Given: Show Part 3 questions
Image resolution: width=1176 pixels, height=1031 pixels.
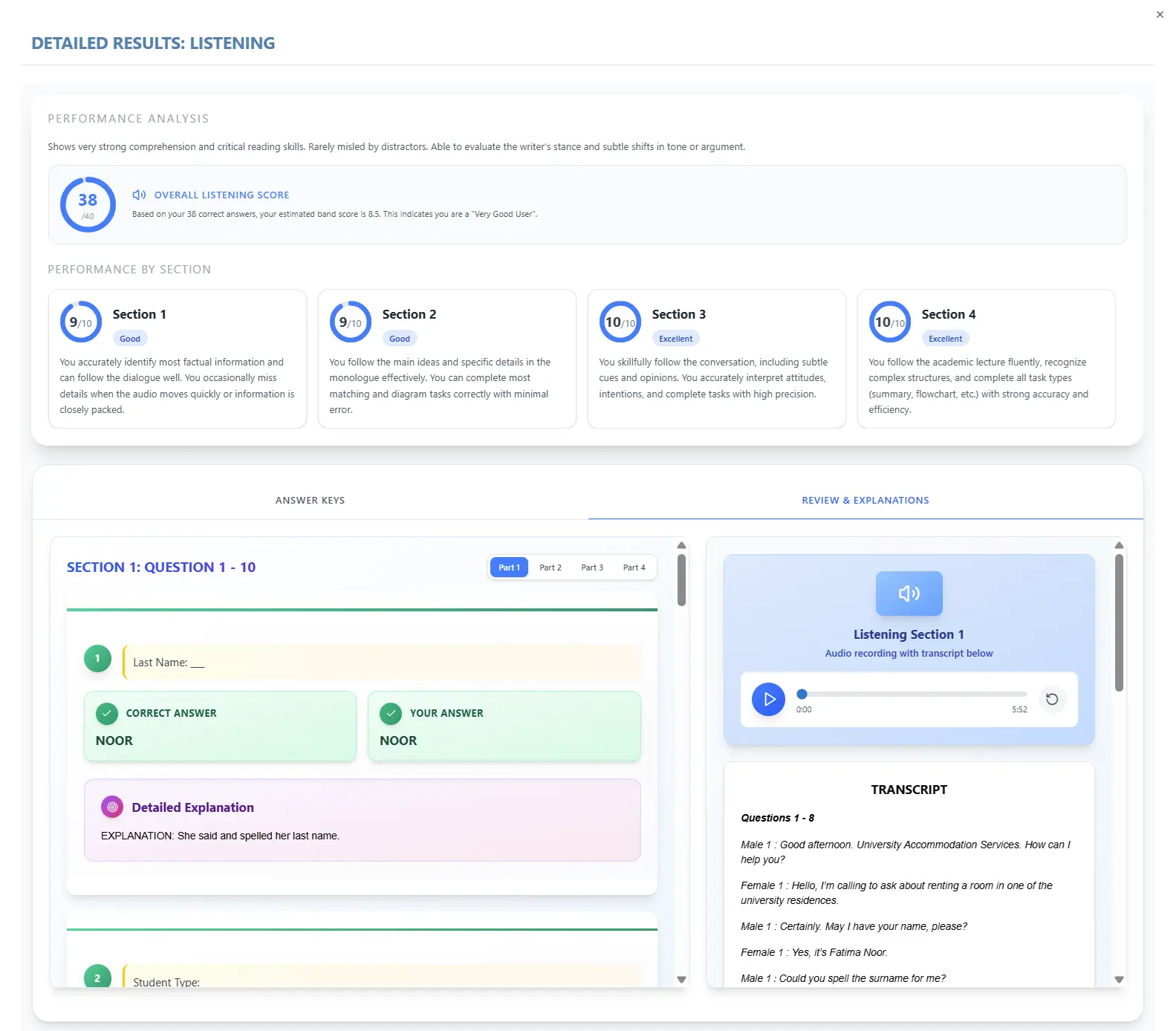Looking at the screenshot, I should point(592,567).
